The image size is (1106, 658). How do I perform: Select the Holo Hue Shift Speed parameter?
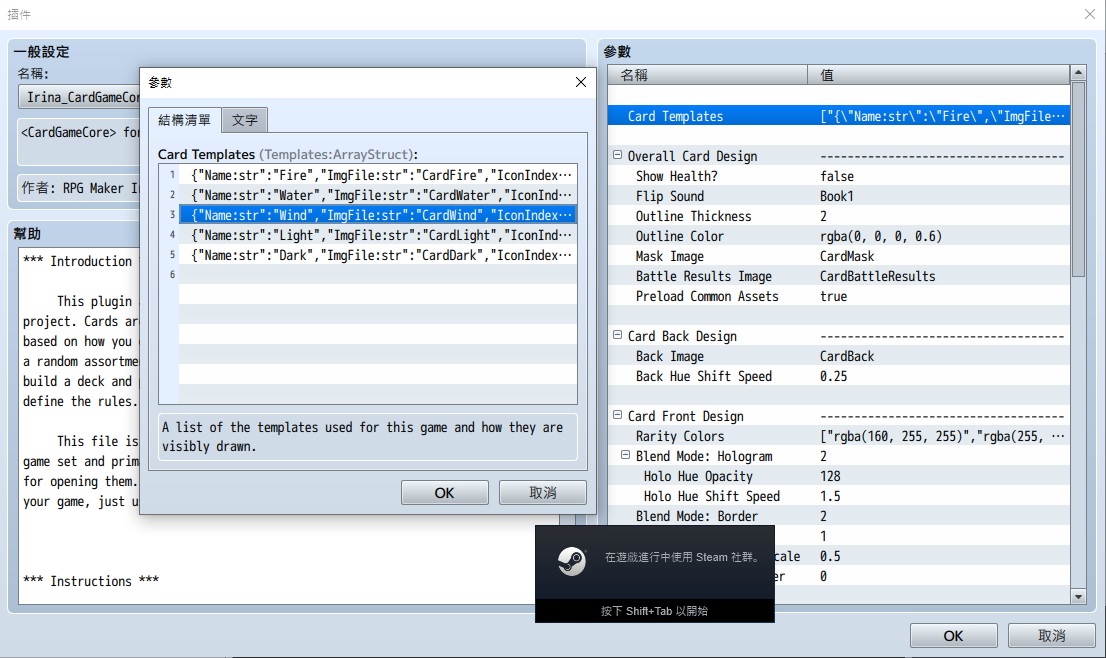(839, 496)
